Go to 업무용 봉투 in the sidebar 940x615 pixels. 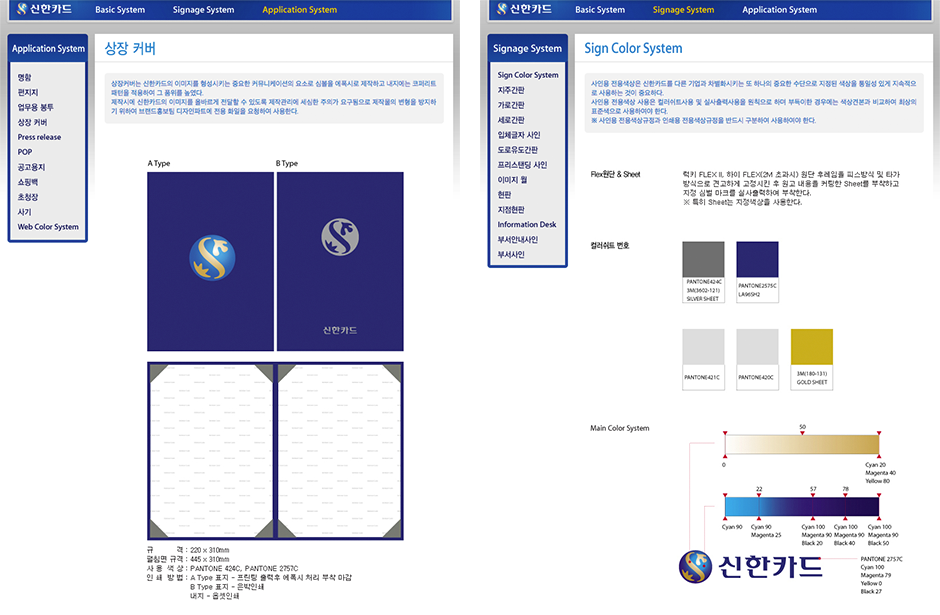(35, 107)
